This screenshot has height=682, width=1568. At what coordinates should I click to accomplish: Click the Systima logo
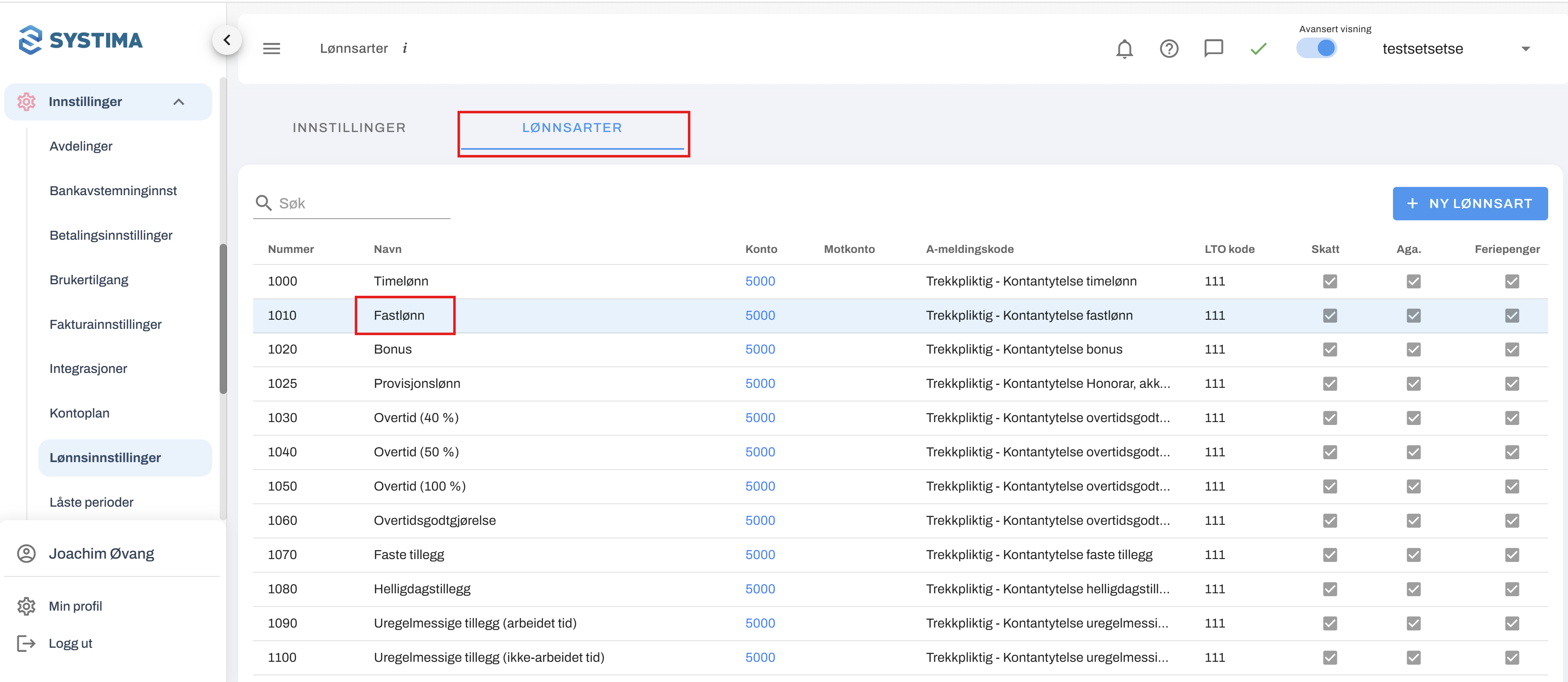coord(81,40)
